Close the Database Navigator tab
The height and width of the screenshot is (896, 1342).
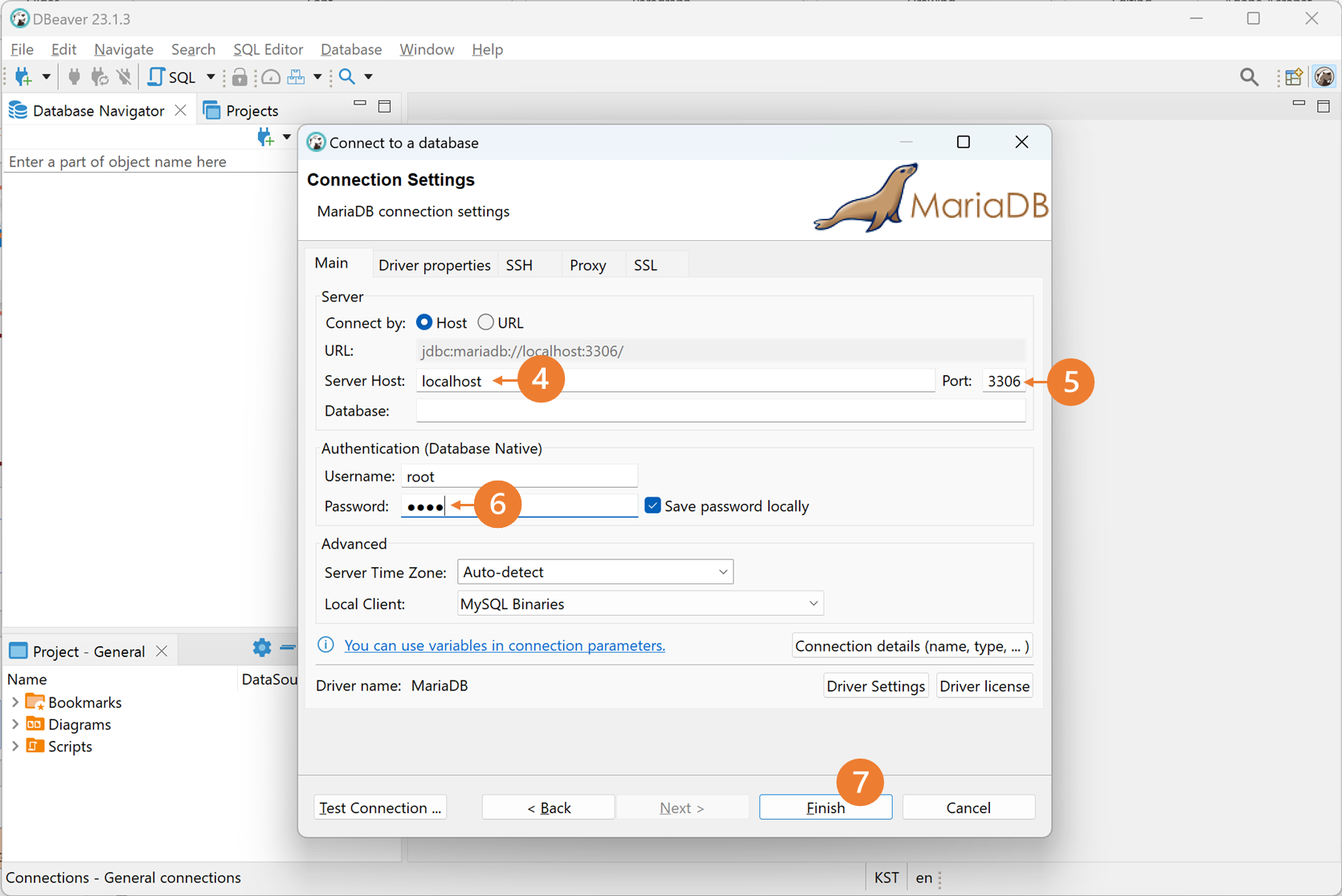(x=181, y=110)
